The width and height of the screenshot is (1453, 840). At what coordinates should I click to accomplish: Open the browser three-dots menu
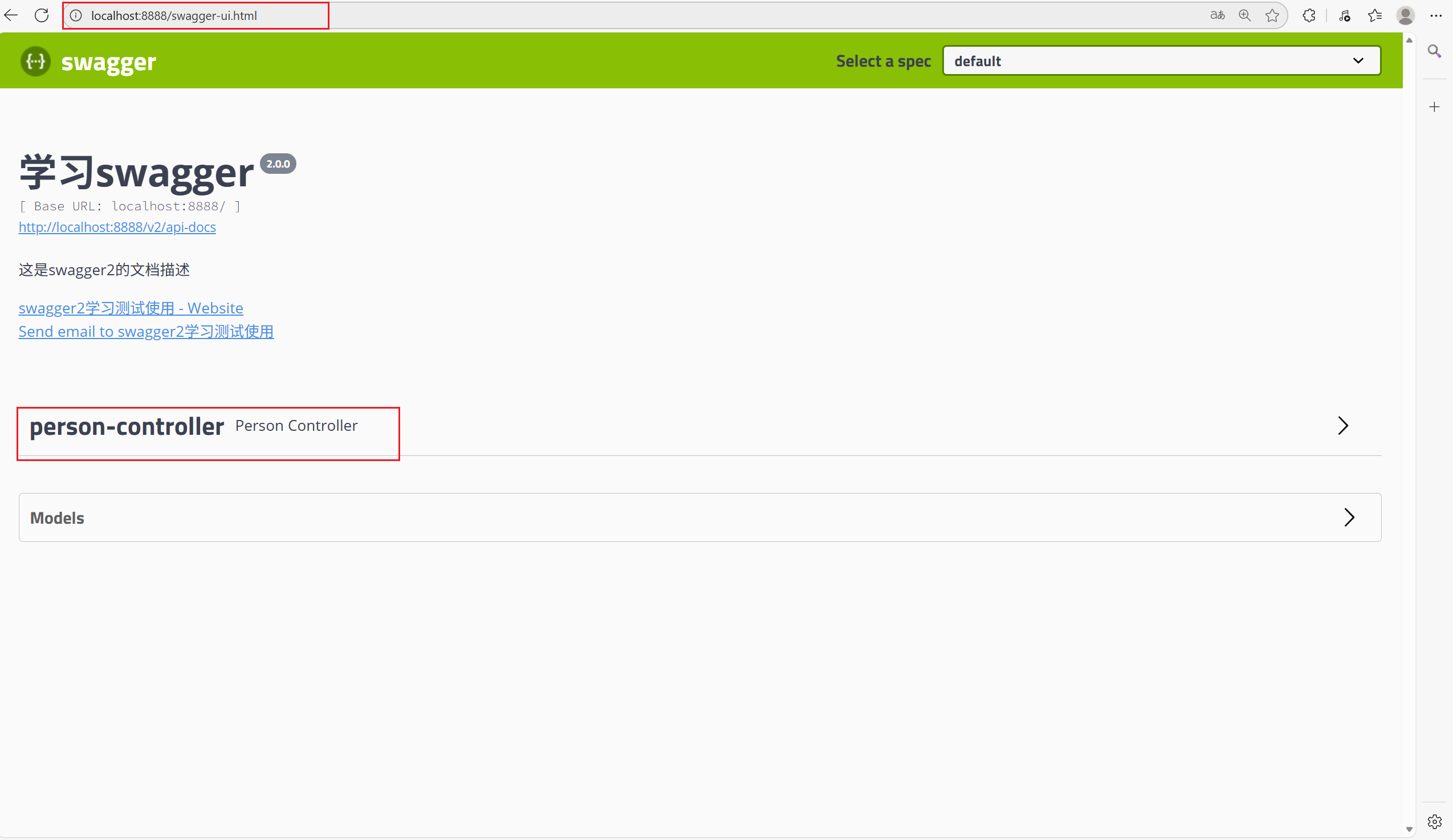pyautogui.click(x=1436, y=15)
